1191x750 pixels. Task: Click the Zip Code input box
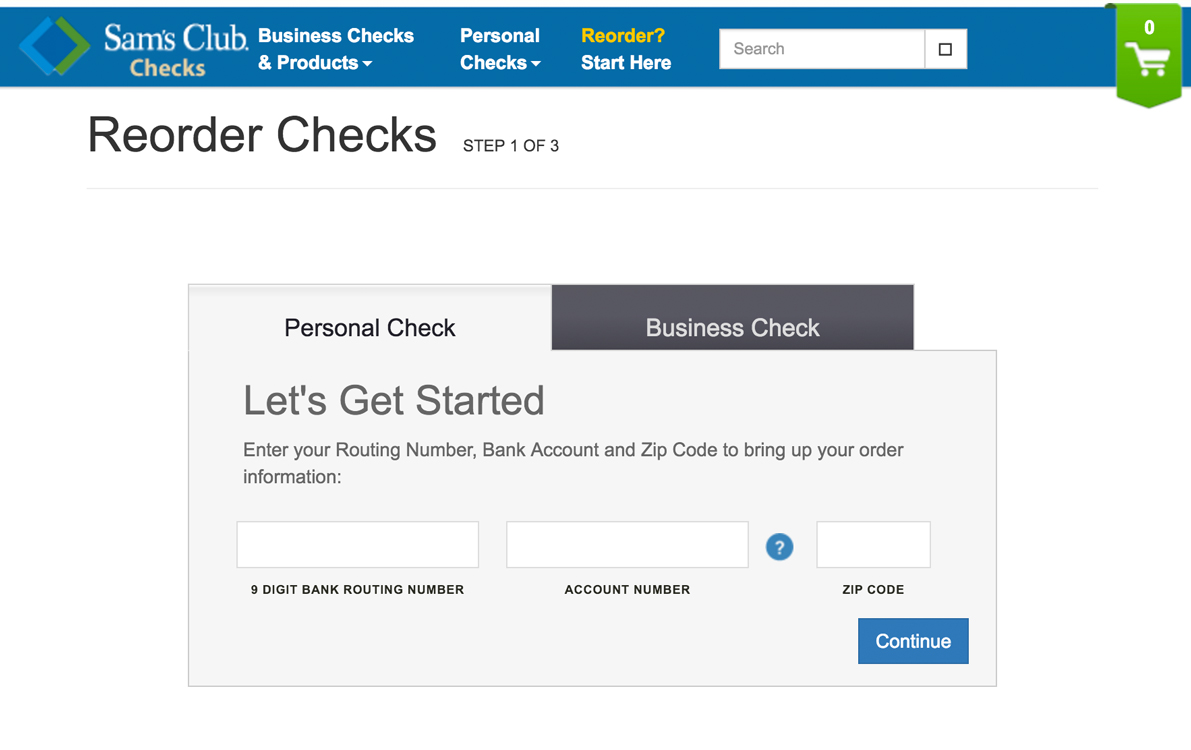tap(873, 545)
